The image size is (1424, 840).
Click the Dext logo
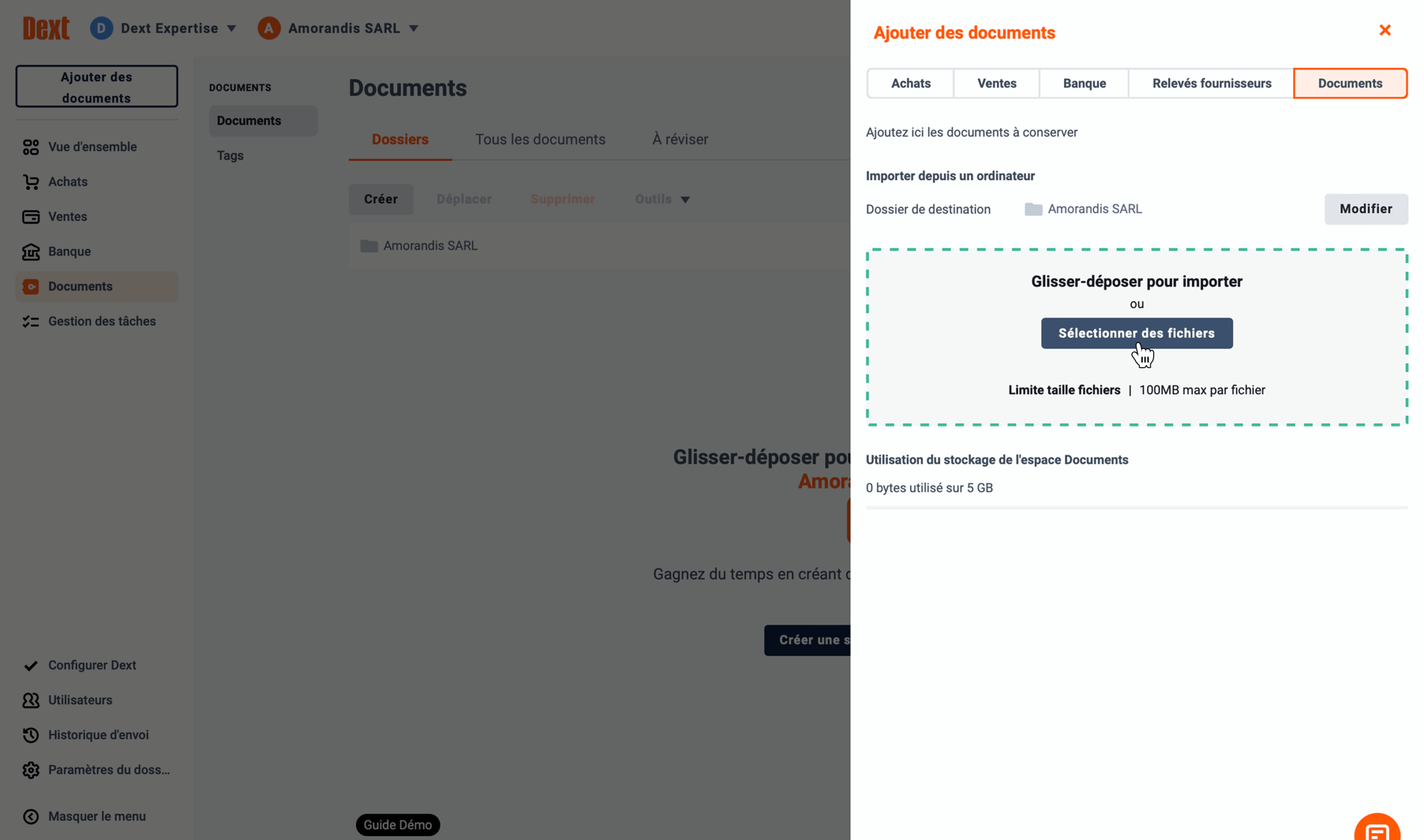[x=46, y=28]
